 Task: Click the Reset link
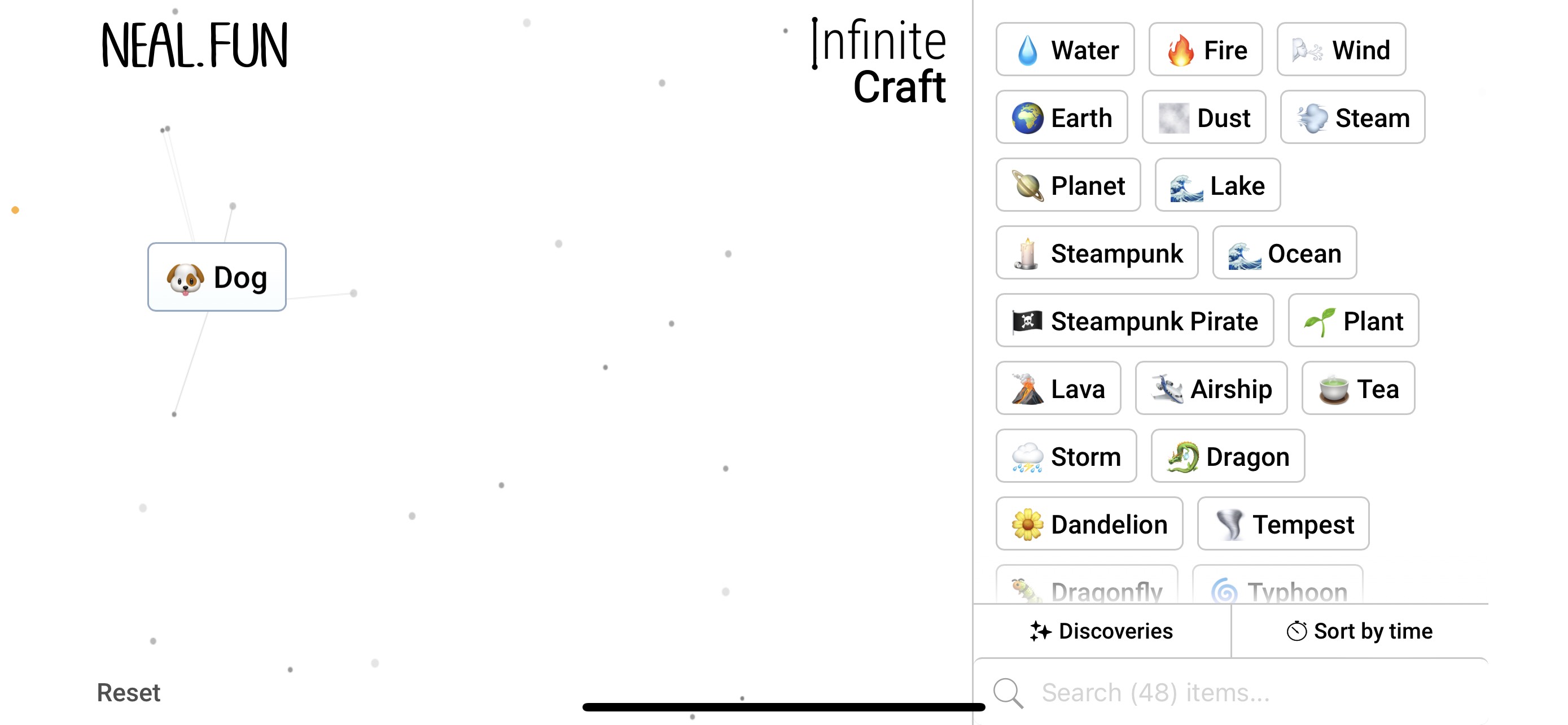click(129, 692)
